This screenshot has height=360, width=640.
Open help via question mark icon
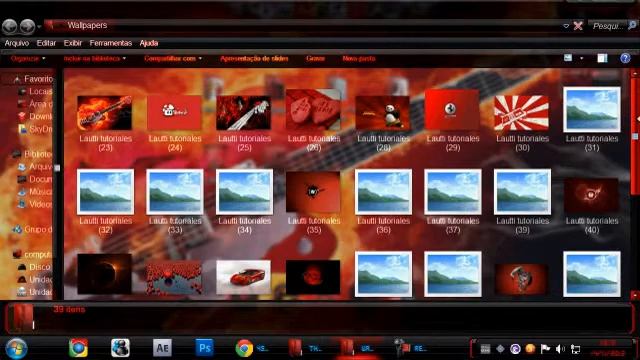[x=625, y=58]
